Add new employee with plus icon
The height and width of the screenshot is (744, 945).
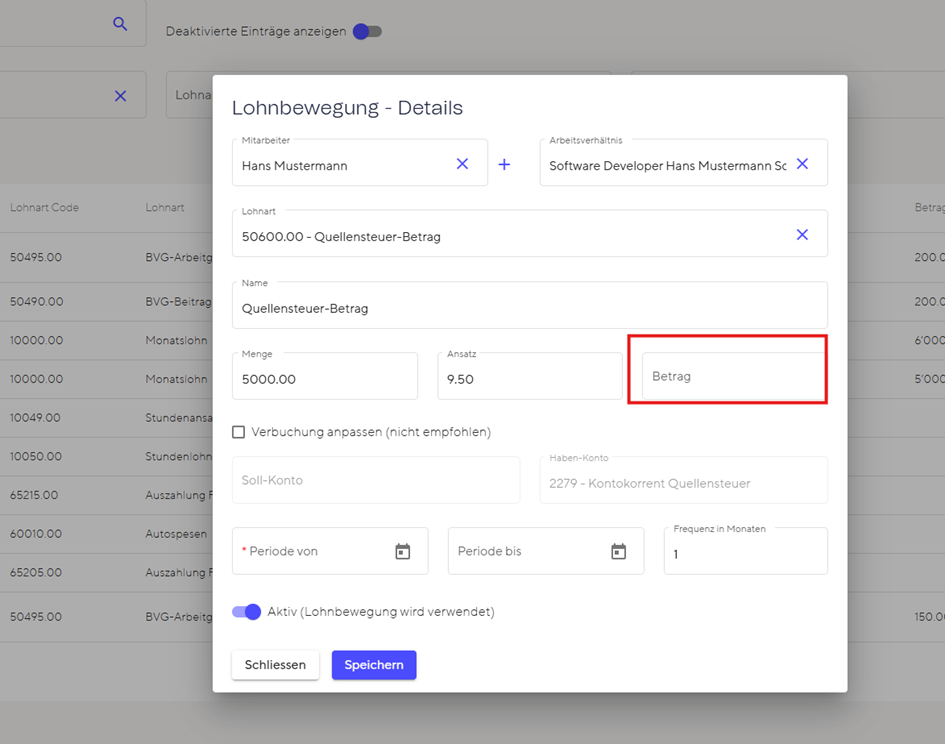coord(504,164)
